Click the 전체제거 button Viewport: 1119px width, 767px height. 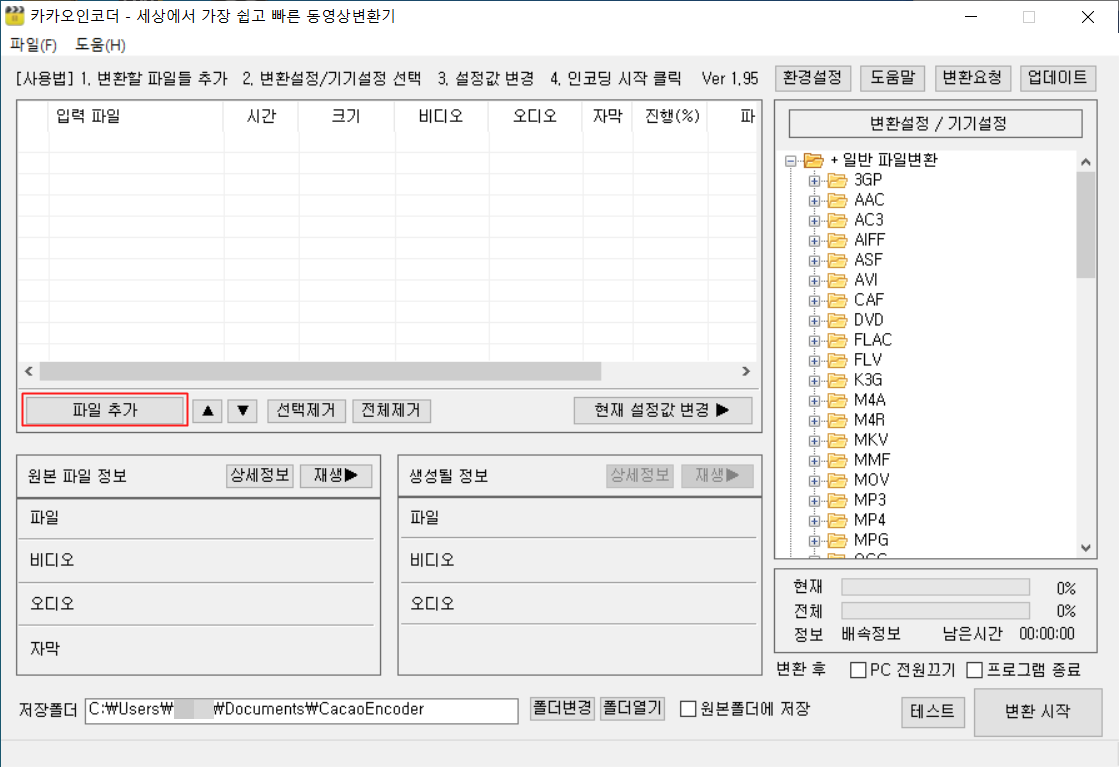[x=391, y=410]
